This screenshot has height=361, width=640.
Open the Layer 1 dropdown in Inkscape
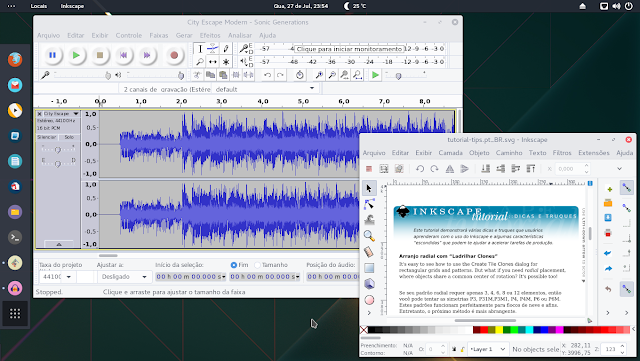tap(488, 349)
